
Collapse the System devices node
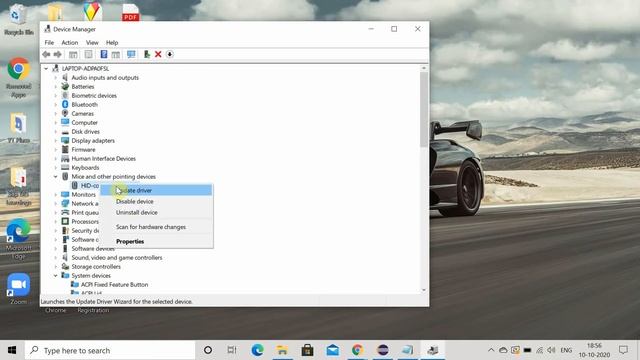pyautogui.click(x=56, y=276)
